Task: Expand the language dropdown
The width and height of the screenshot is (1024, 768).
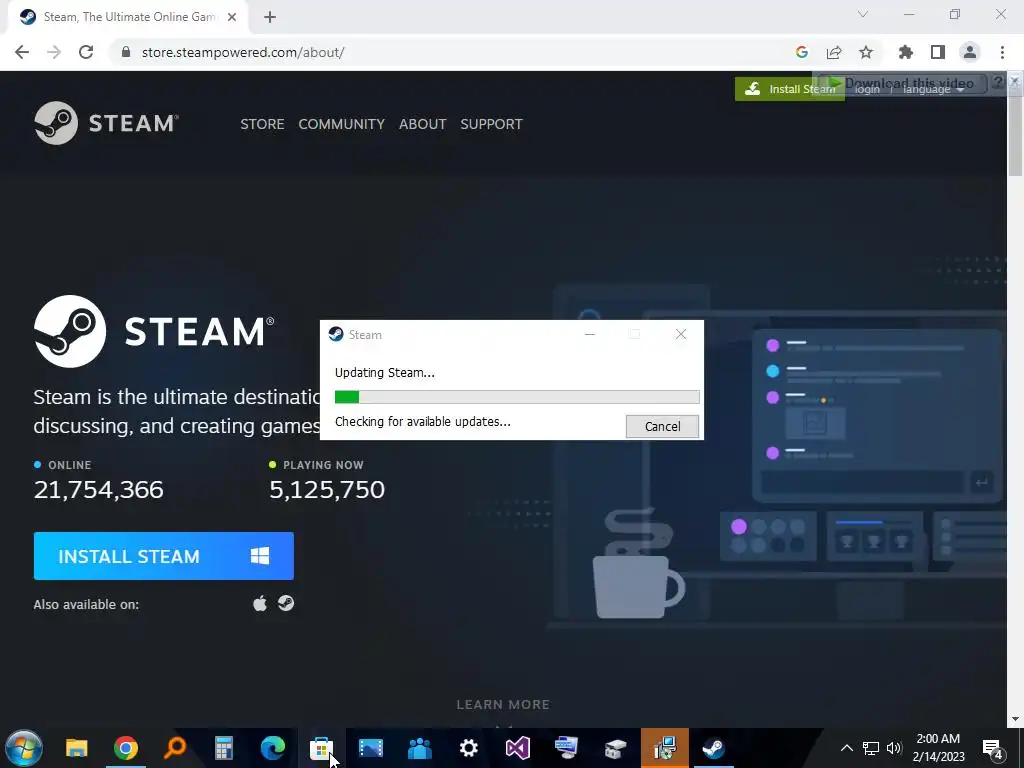Action: (933, 89)
